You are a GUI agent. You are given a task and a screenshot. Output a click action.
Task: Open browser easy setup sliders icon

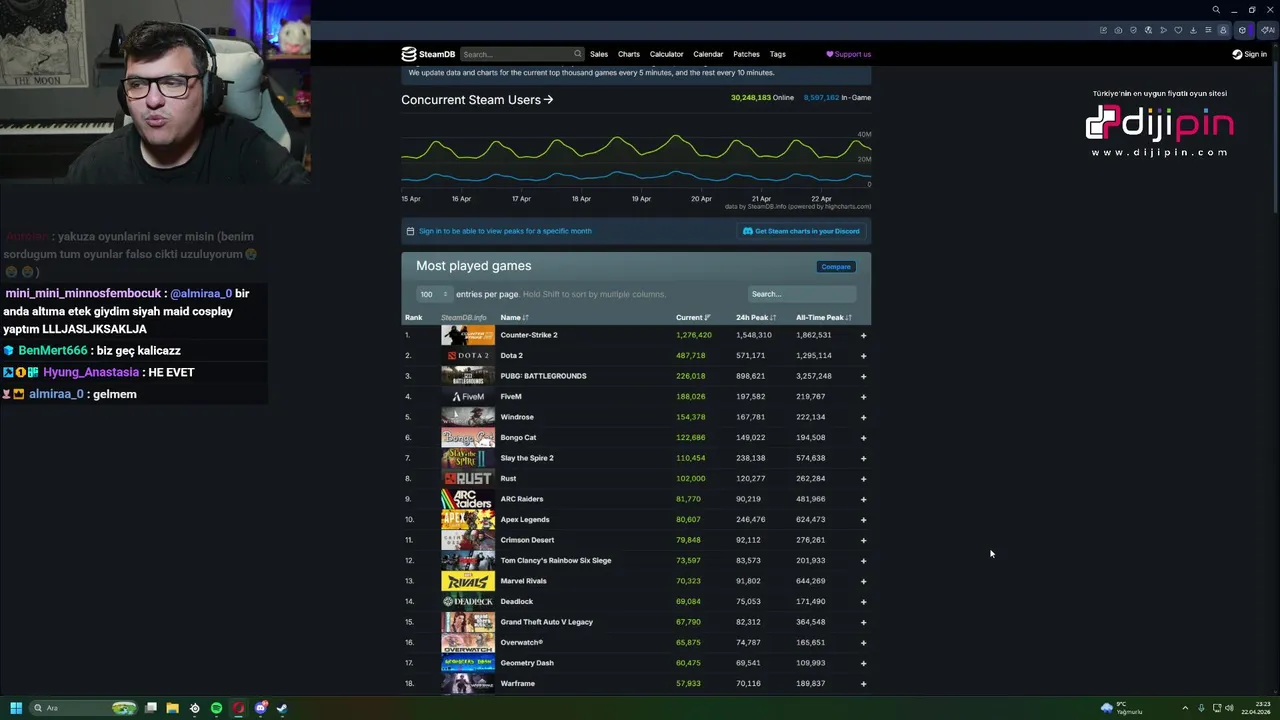click(1208, 30)
